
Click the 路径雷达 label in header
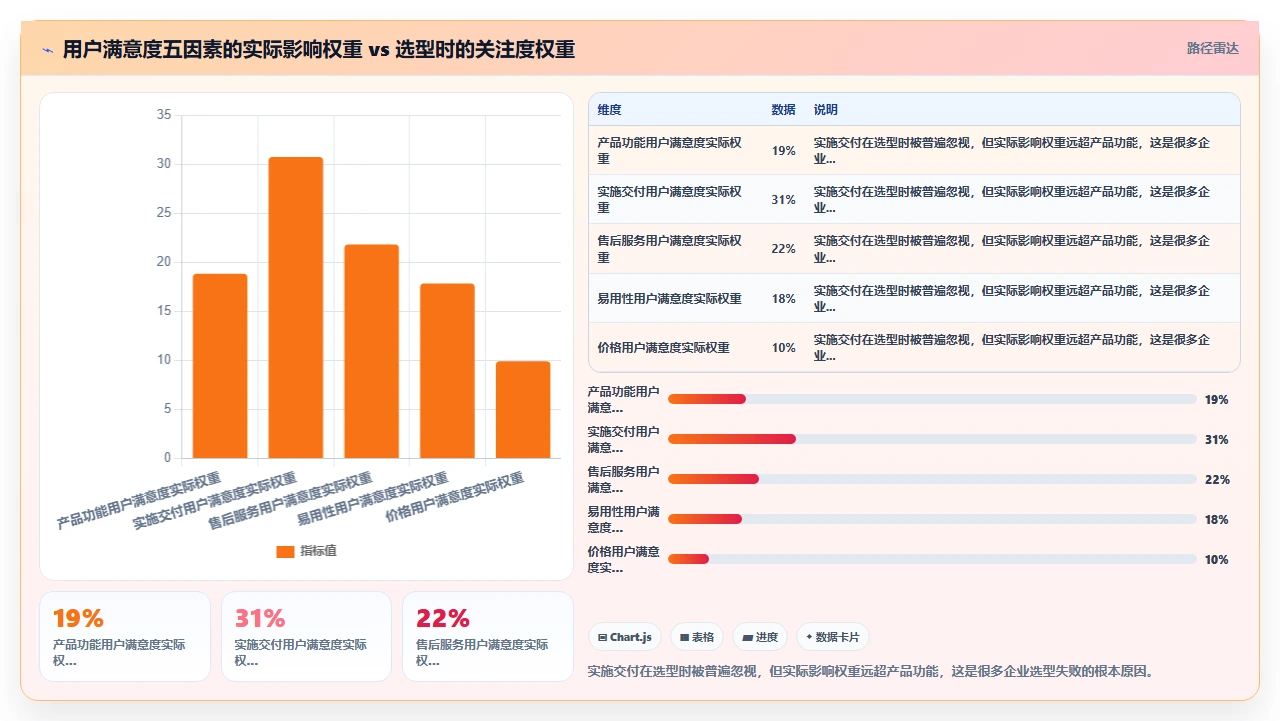coord(1212,48)
